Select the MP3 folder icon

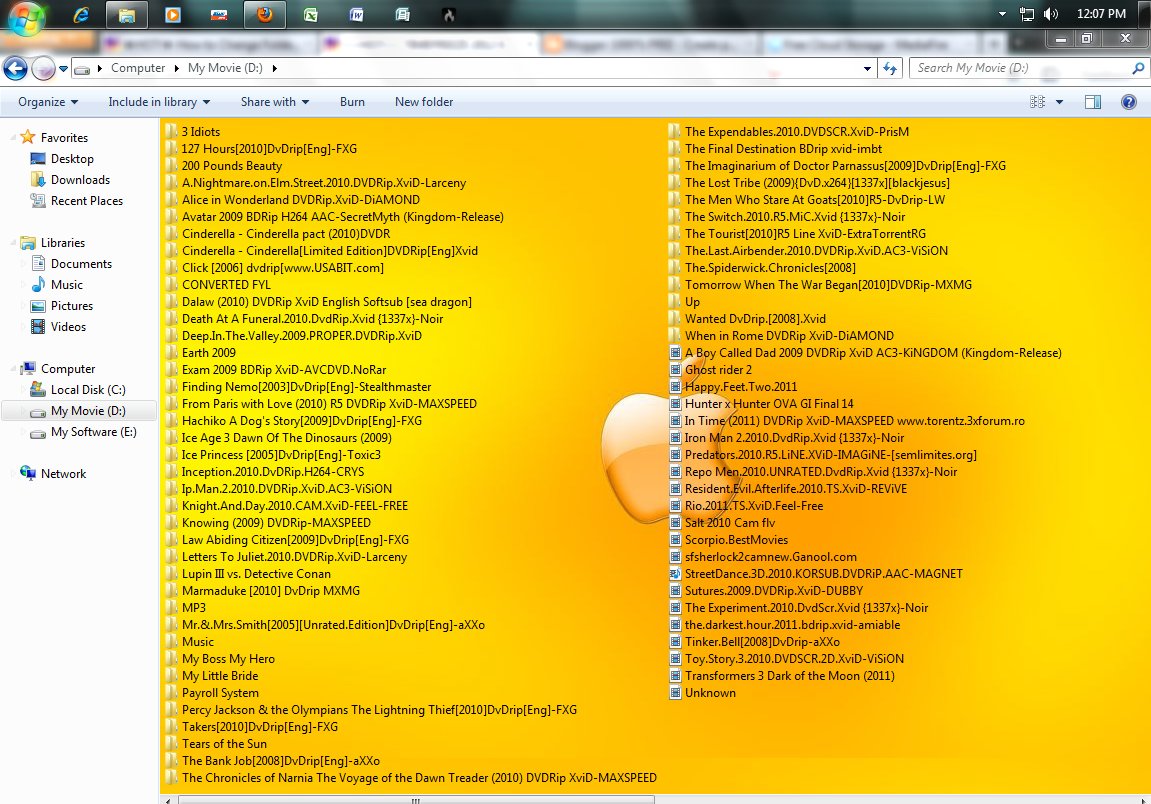pos(171,608)
